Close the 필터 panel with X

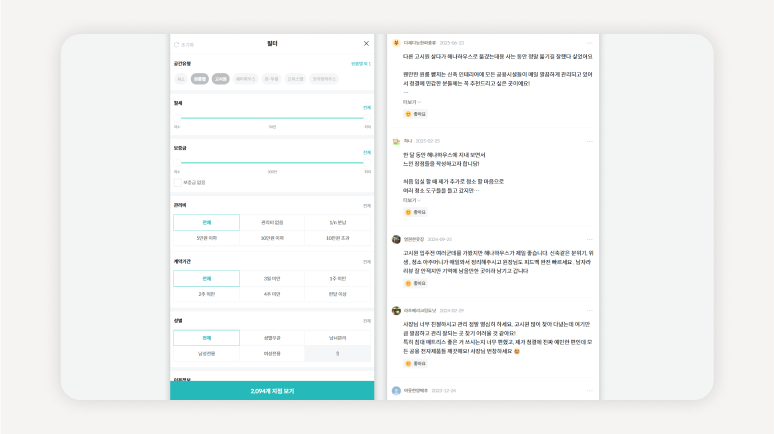coord(366,43)
